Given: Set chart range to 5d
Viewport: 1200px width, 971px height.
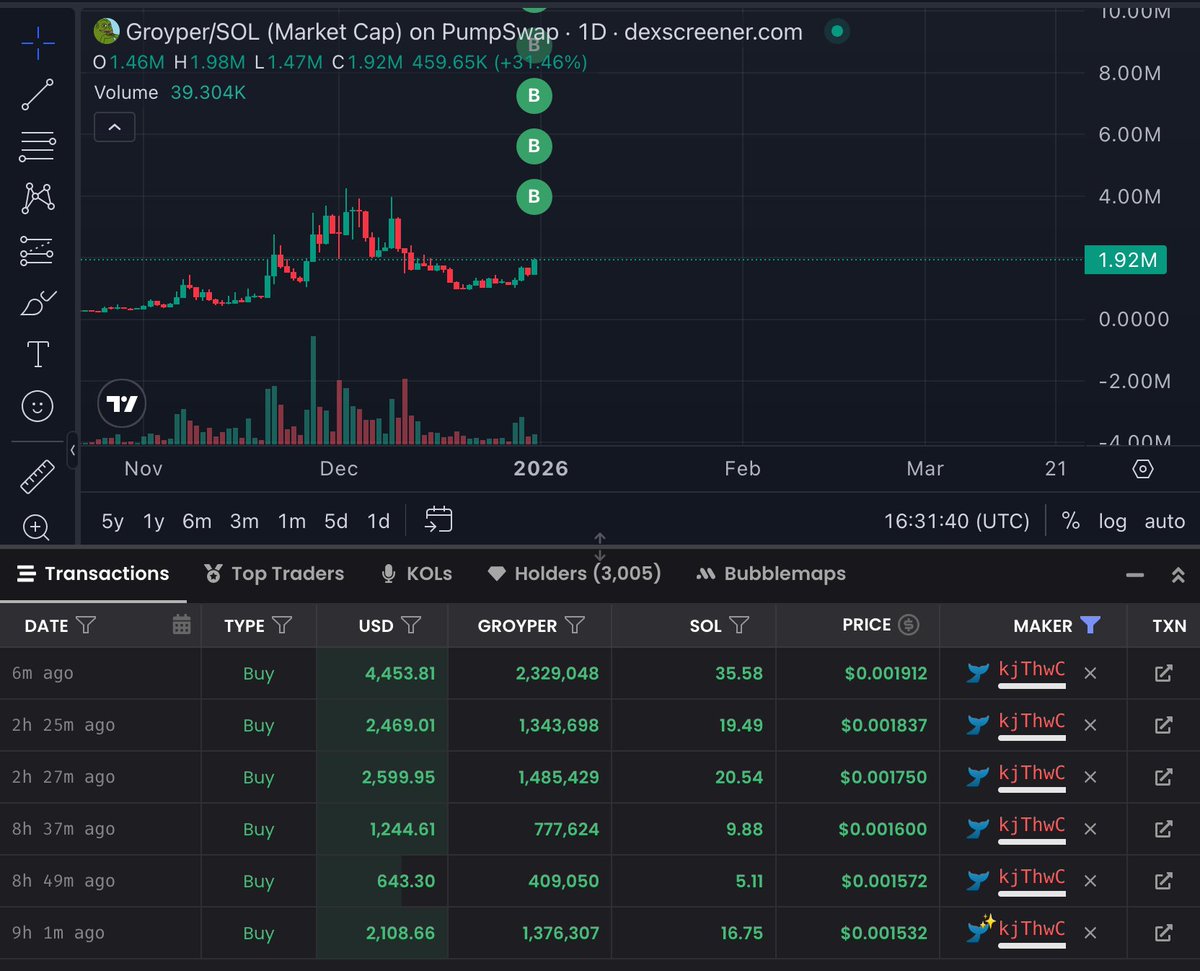Looking at the screenshot, I should [336, 521].
